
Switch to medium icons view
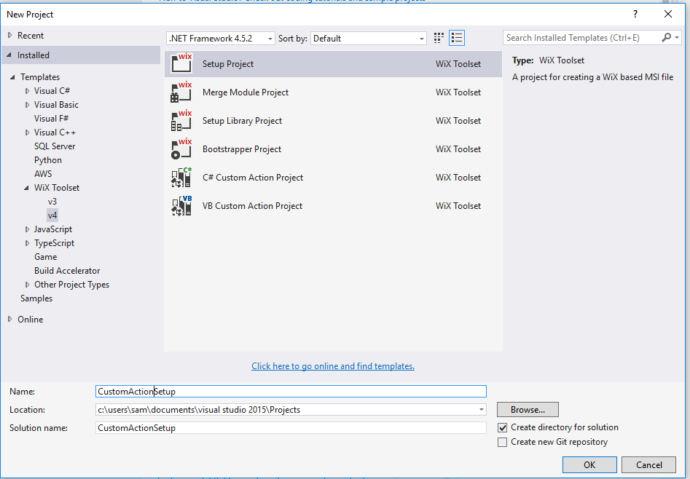coord(439,38)
